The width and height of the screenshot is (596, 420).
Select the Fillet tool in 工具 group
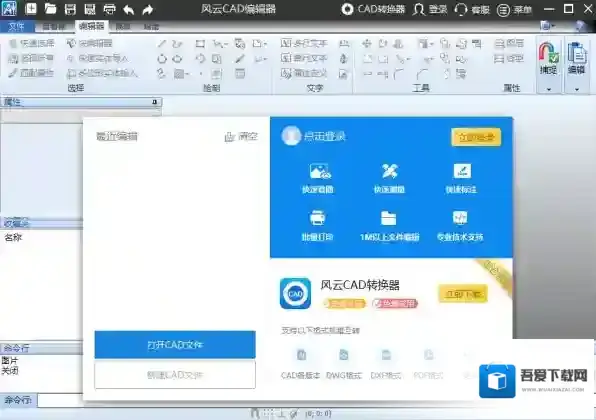click(399, 73)
